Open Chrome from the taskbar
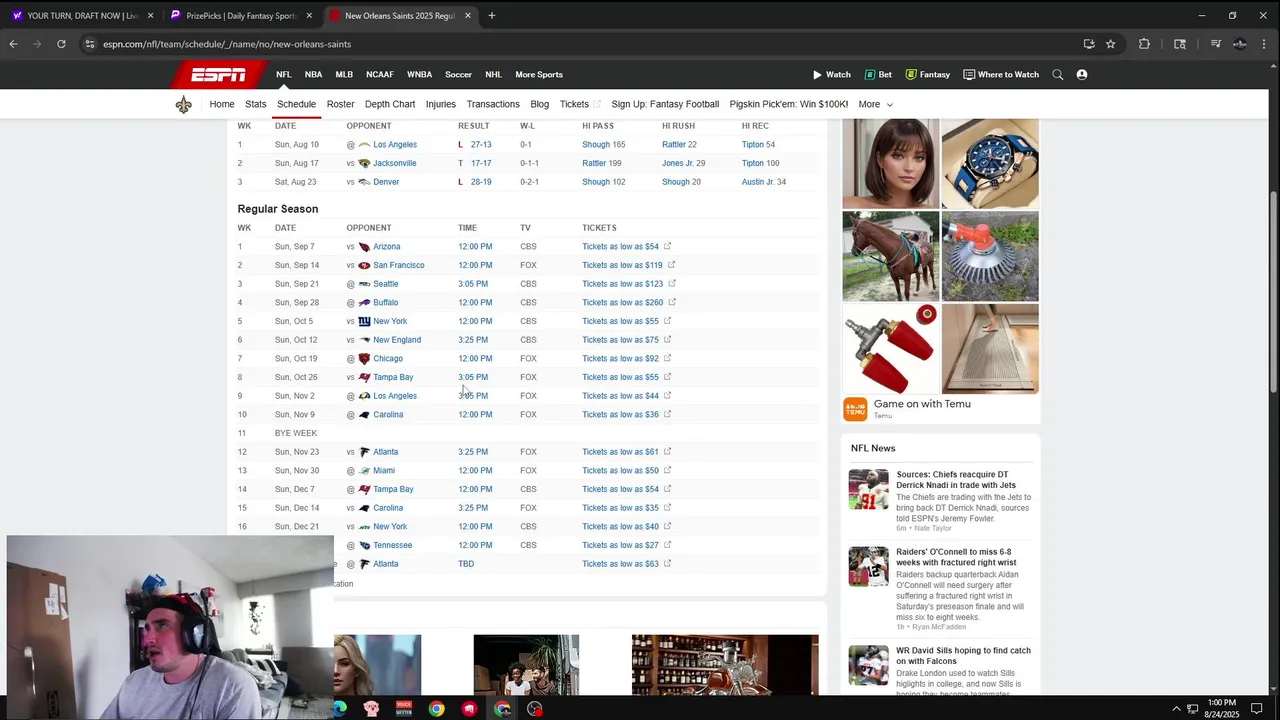The image size is (1280, 720). pyautogui.click(x=437, y=709)
